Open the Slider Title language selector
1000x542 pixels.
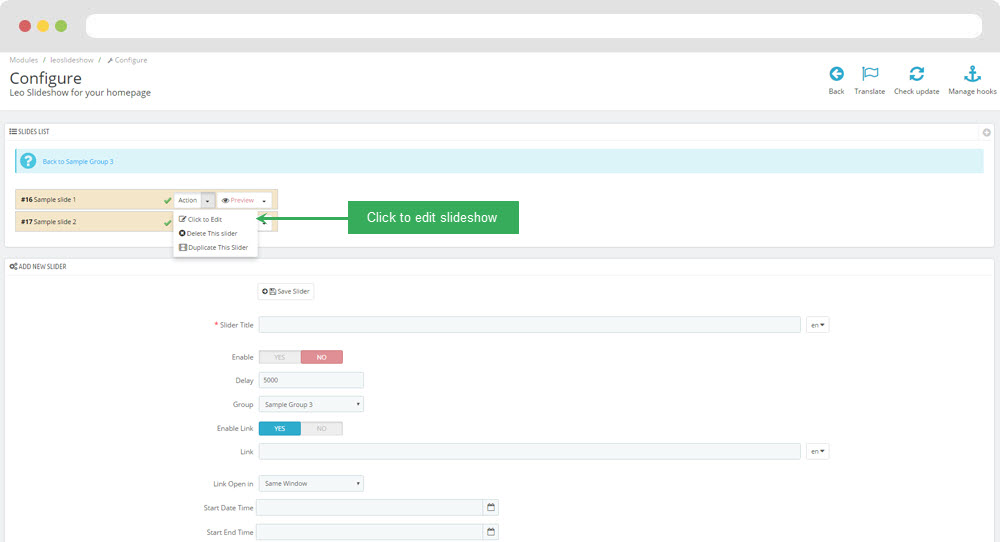point(817,325)
